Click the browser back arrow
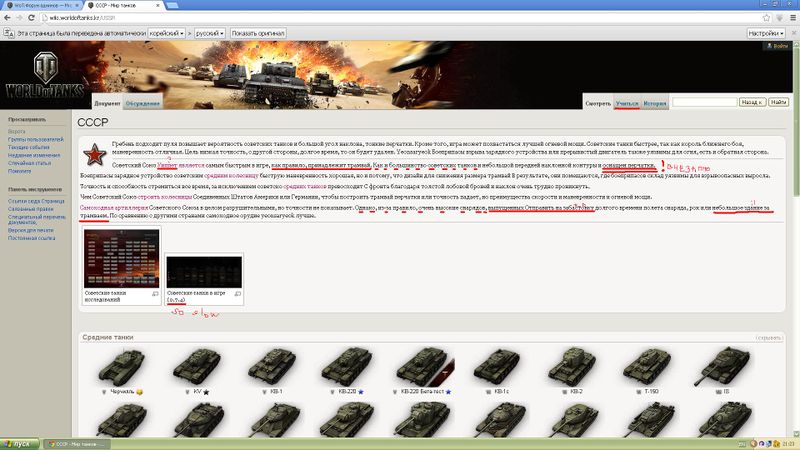The image size is (800, 450). tap(7, 18)
